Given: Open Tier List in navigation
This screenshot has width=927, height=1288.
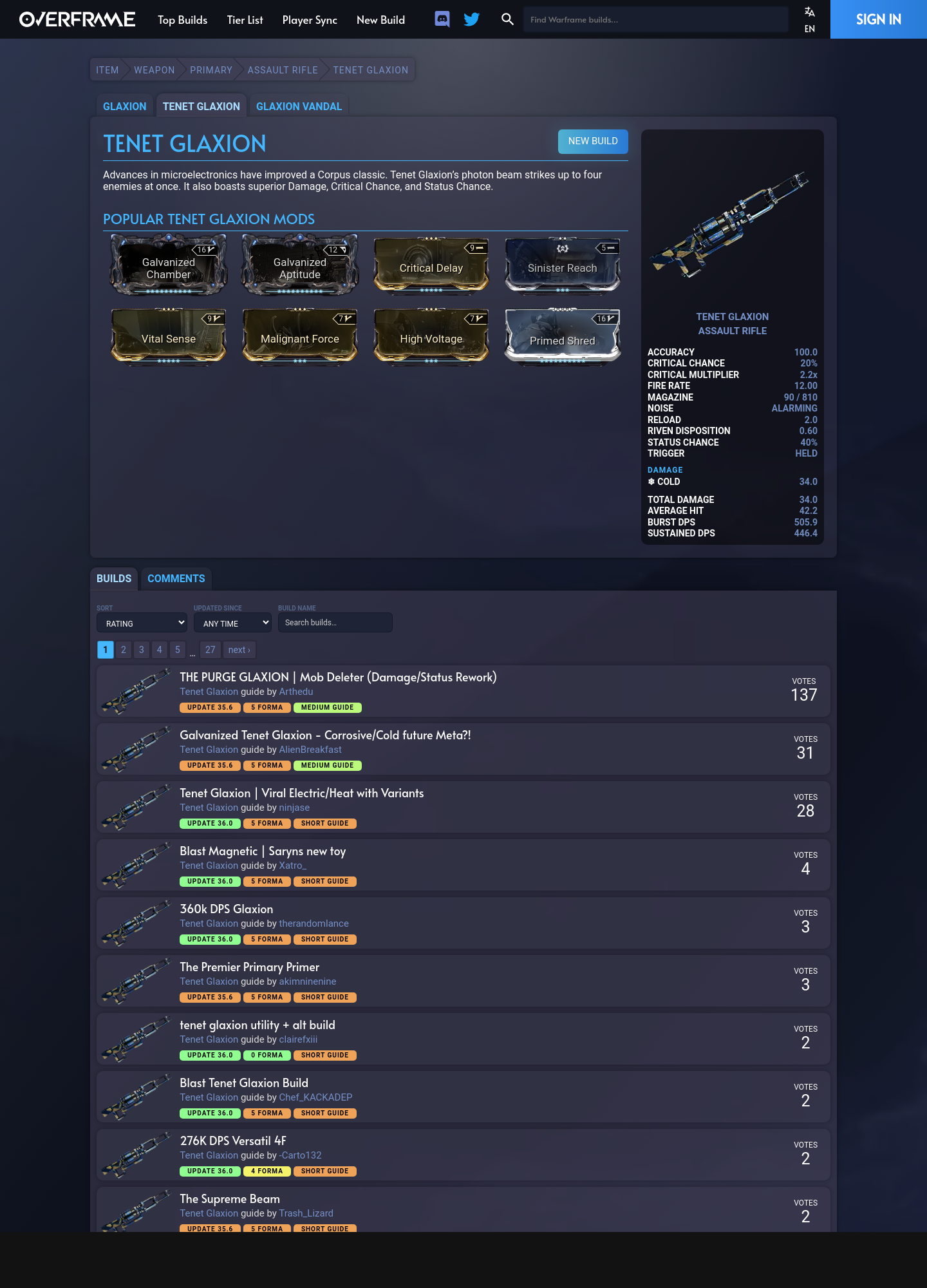Looking at the screenshot, I should point(245,20).
